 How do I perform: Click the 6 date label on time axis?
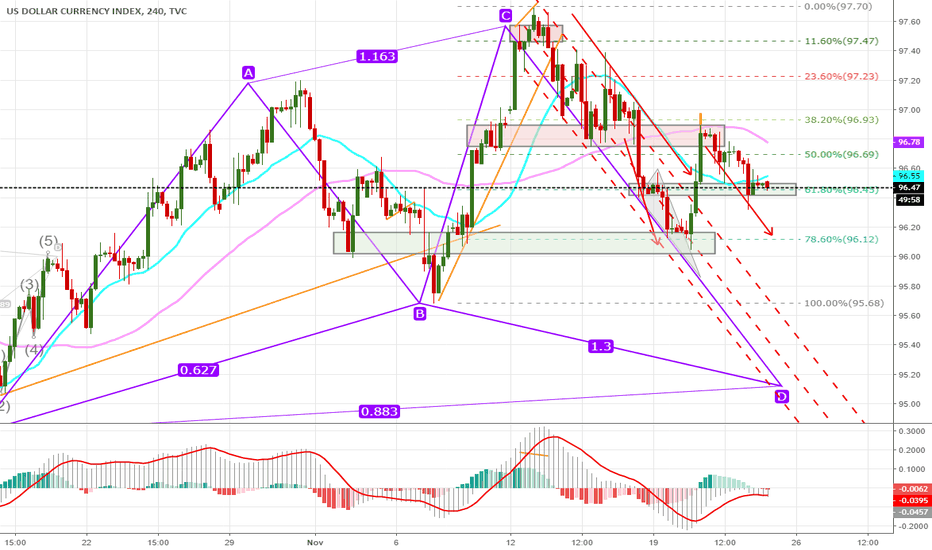tap(396, 542)
